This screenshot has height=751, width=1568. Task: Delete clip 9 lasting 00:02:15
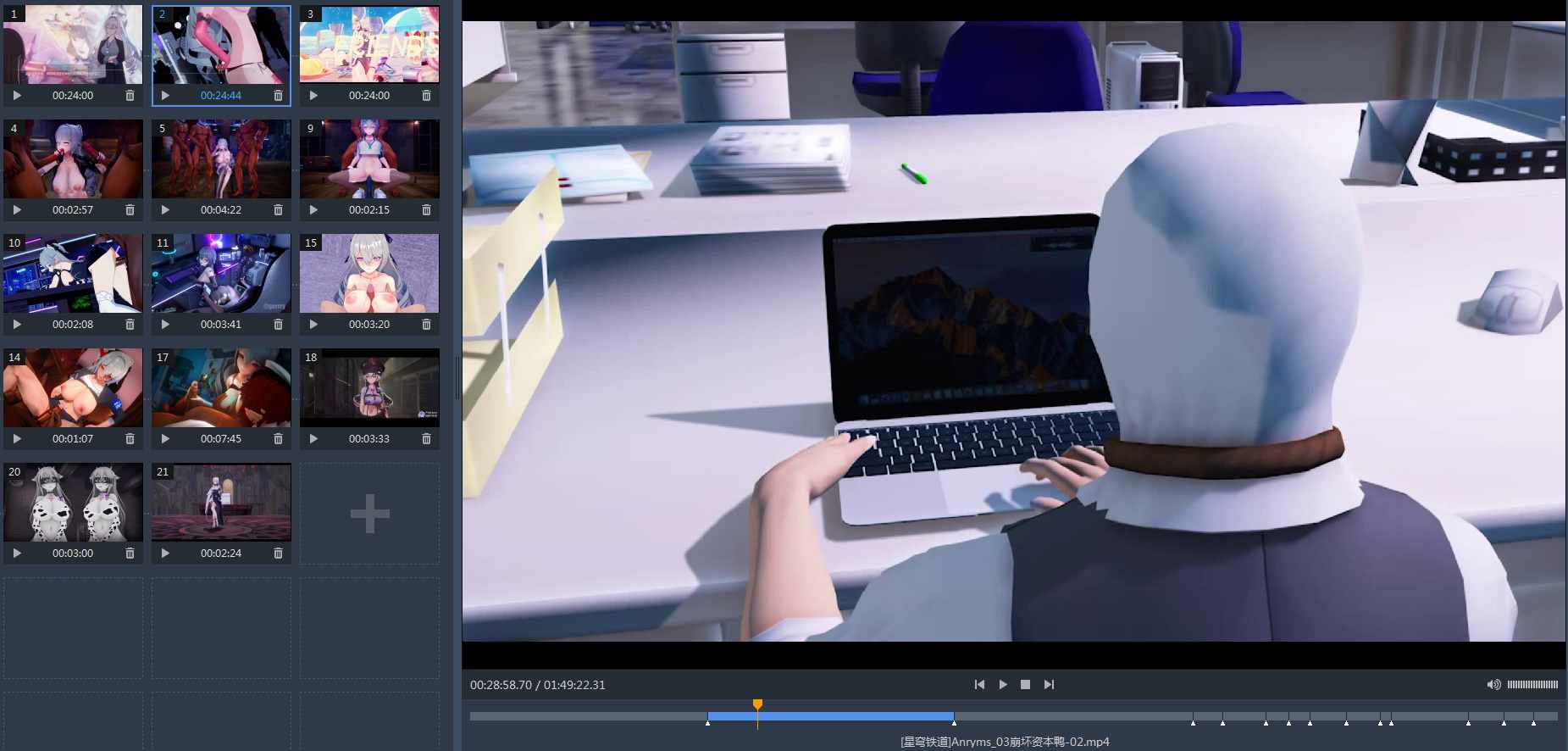[426, 210]
